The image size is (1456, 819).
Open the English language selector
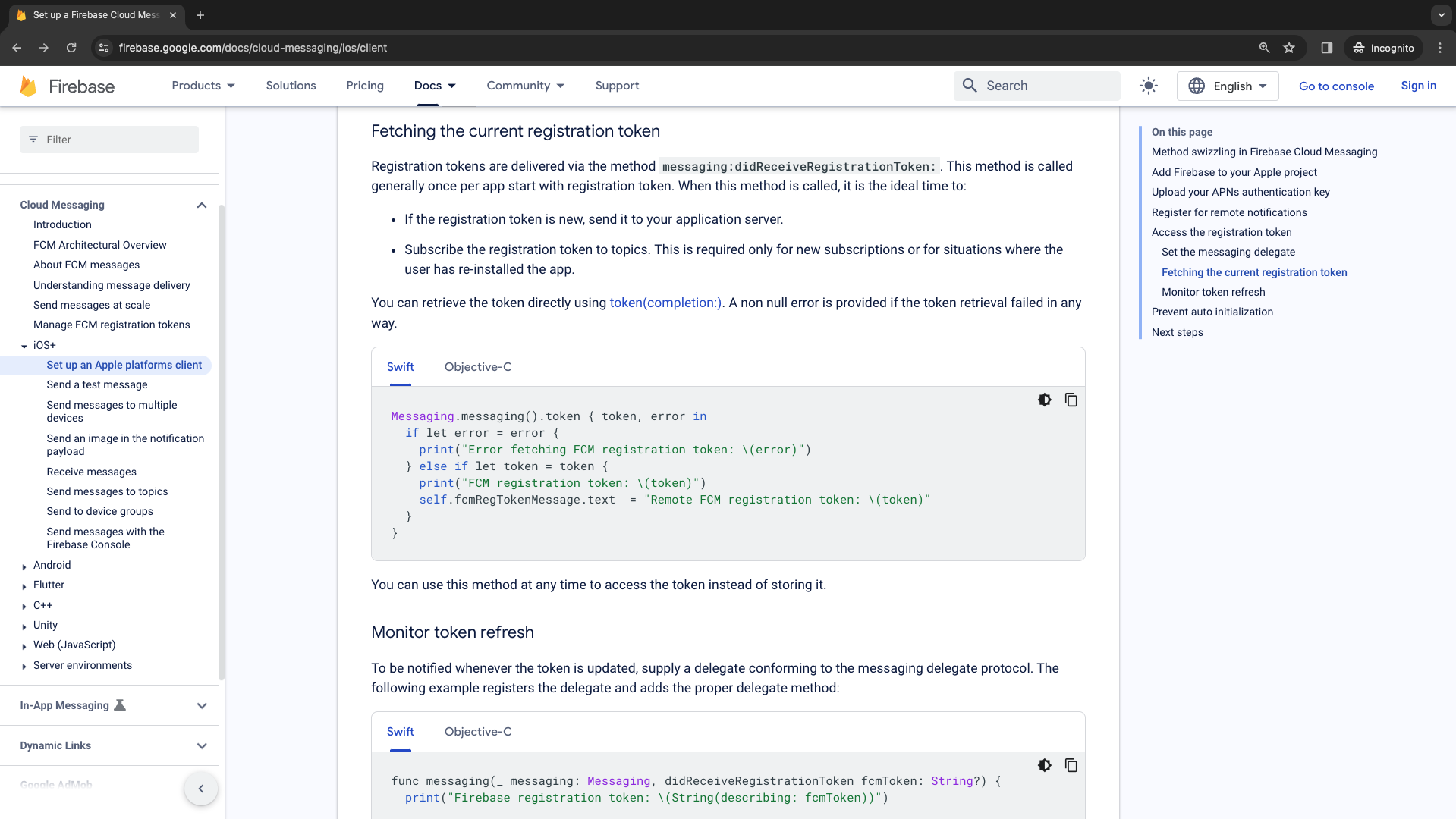click(x=1228, y=86)
